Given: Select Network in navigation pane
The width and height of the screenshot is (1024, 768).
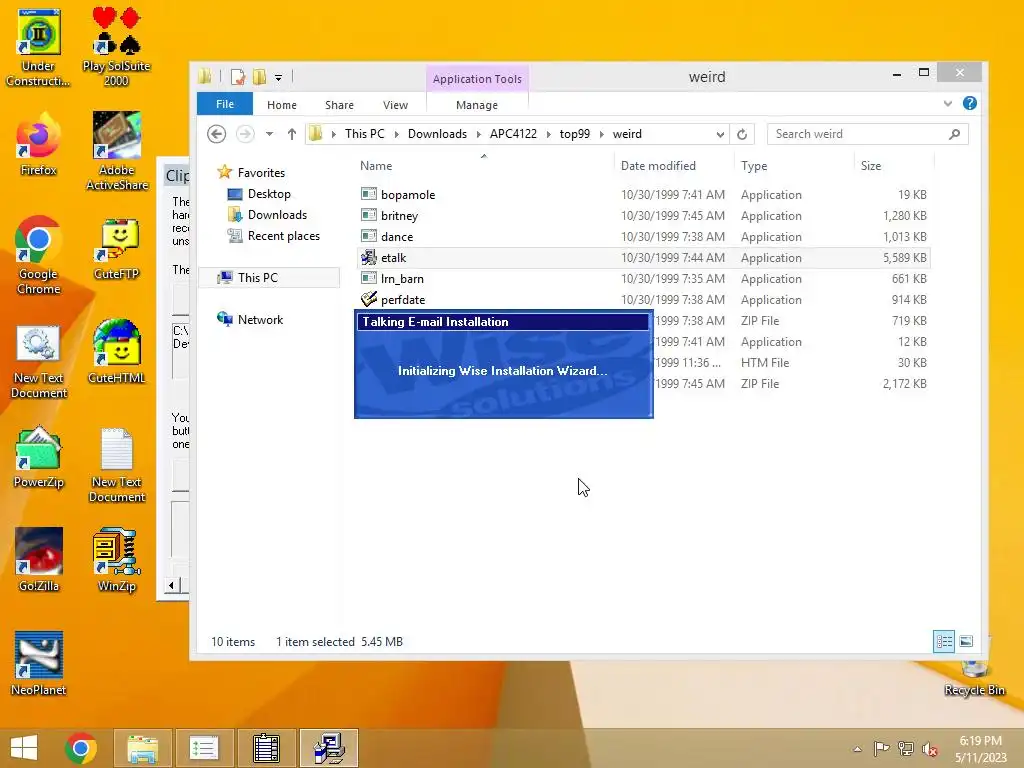Looking at the screenshot, I should click(260, 319).
